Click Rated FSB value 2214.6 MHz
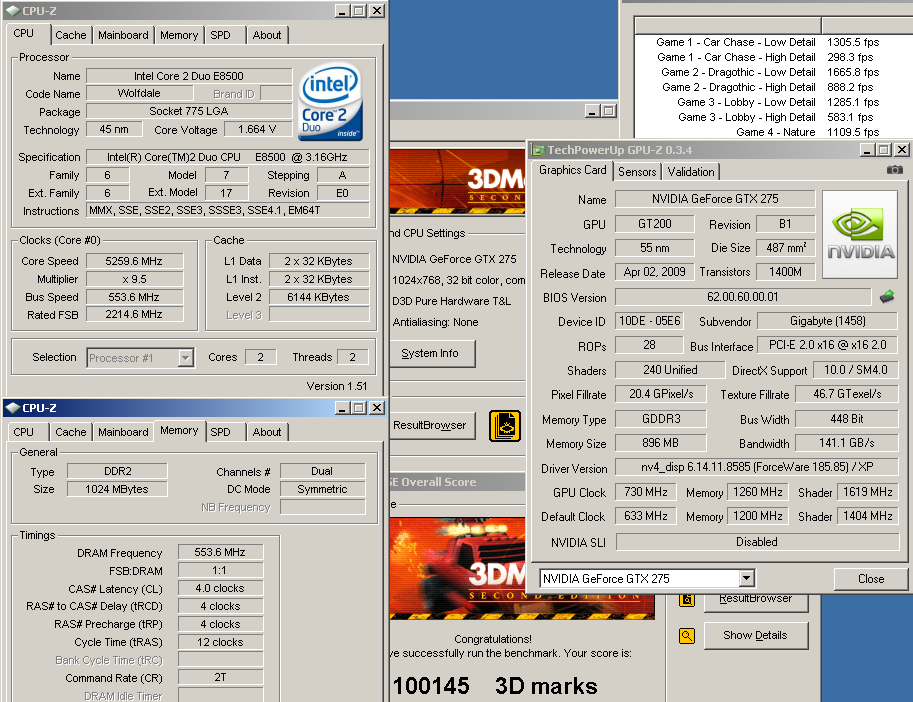The width and height of the screenshot is (913, 702). pyautogui.click(x=135, y=314)
